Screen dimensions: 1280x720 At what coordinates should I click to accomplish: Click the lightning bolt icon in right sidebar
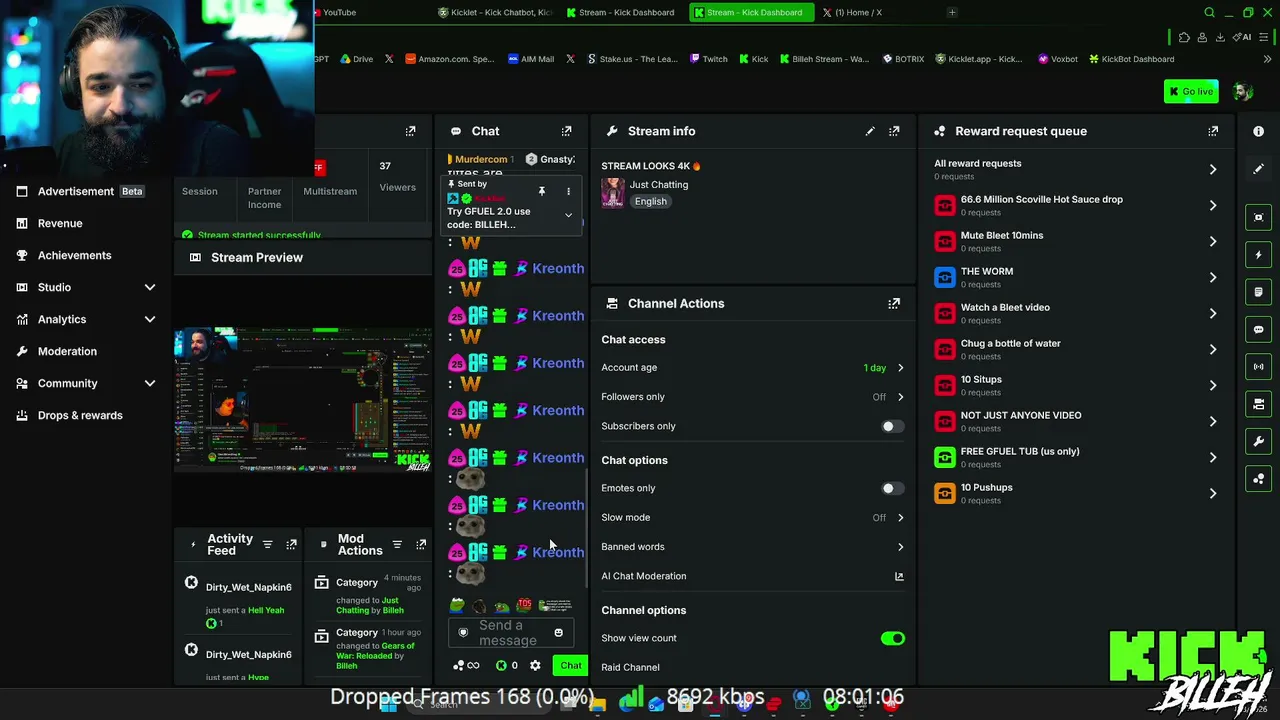(1258, 255)
